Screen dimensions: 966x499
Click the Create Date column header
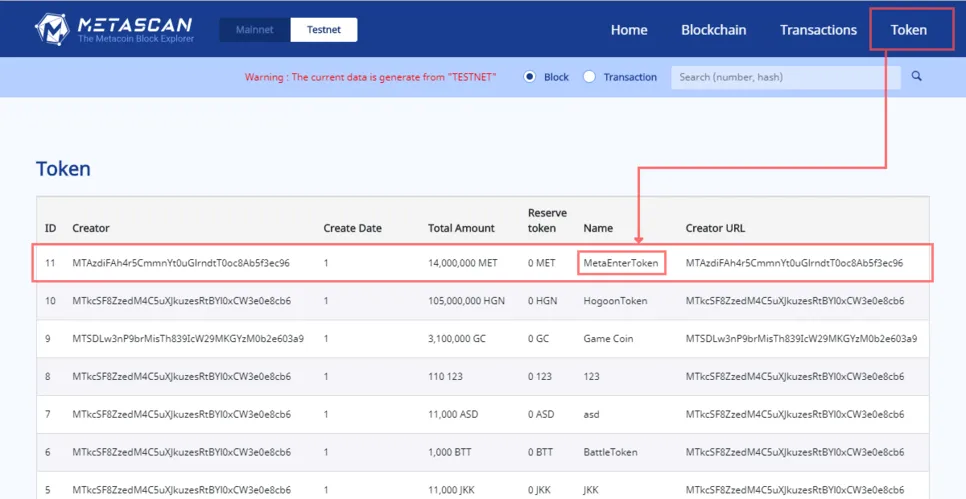pyautogui.click(x=352, y=228)
